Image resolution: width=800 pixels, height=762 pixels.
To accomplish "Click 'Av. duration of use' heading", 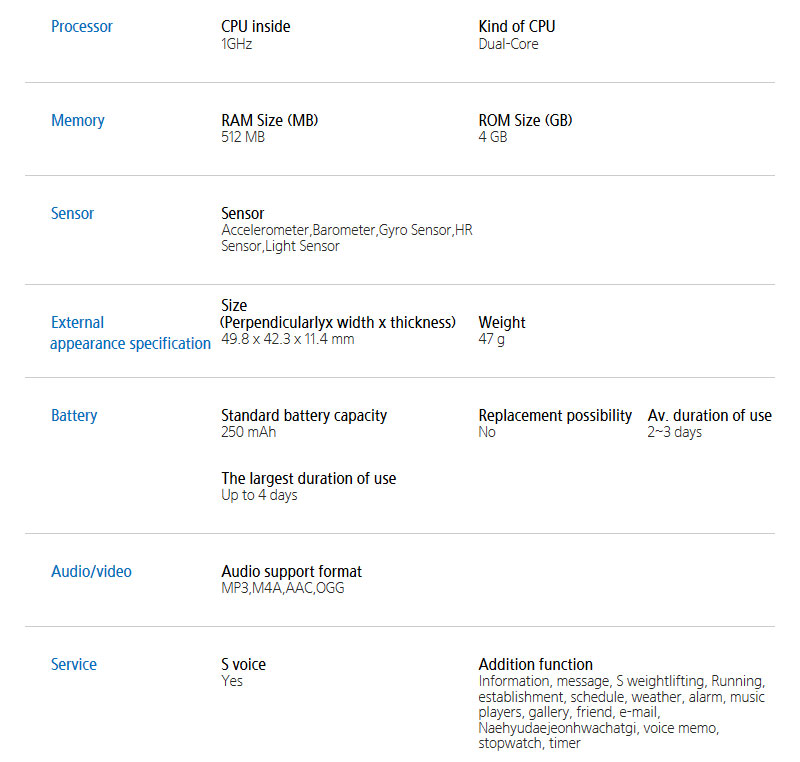I will 710,416.
